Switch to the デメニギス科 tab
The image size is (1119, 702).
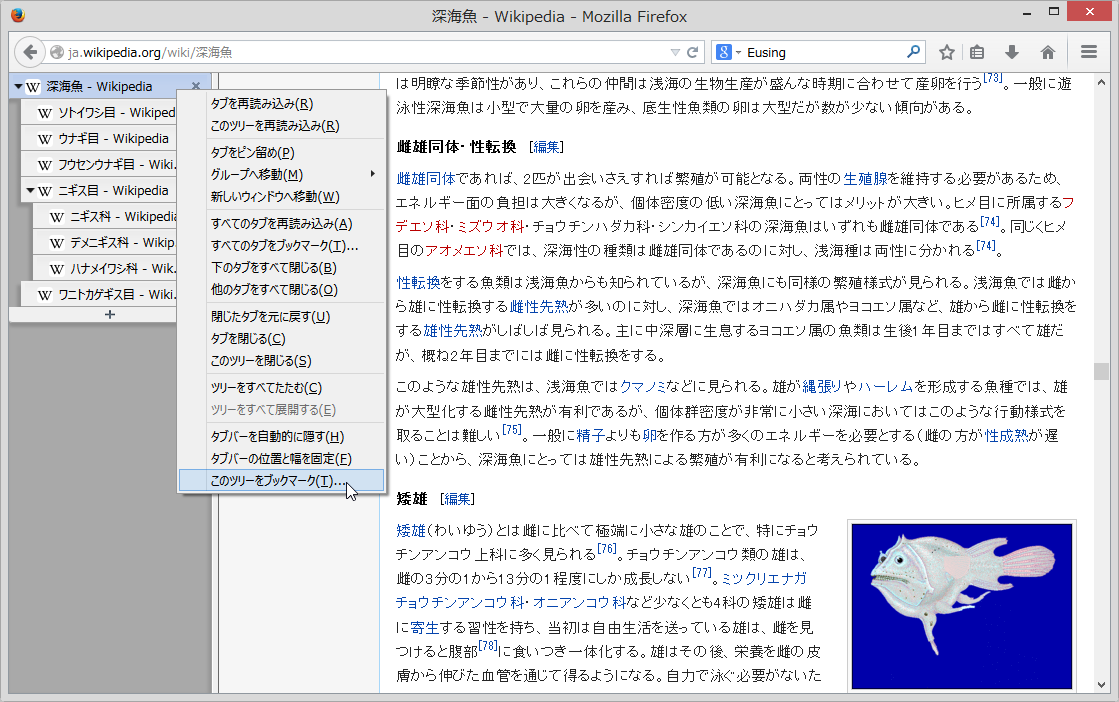pyautogui.click(x=105, y=243)
